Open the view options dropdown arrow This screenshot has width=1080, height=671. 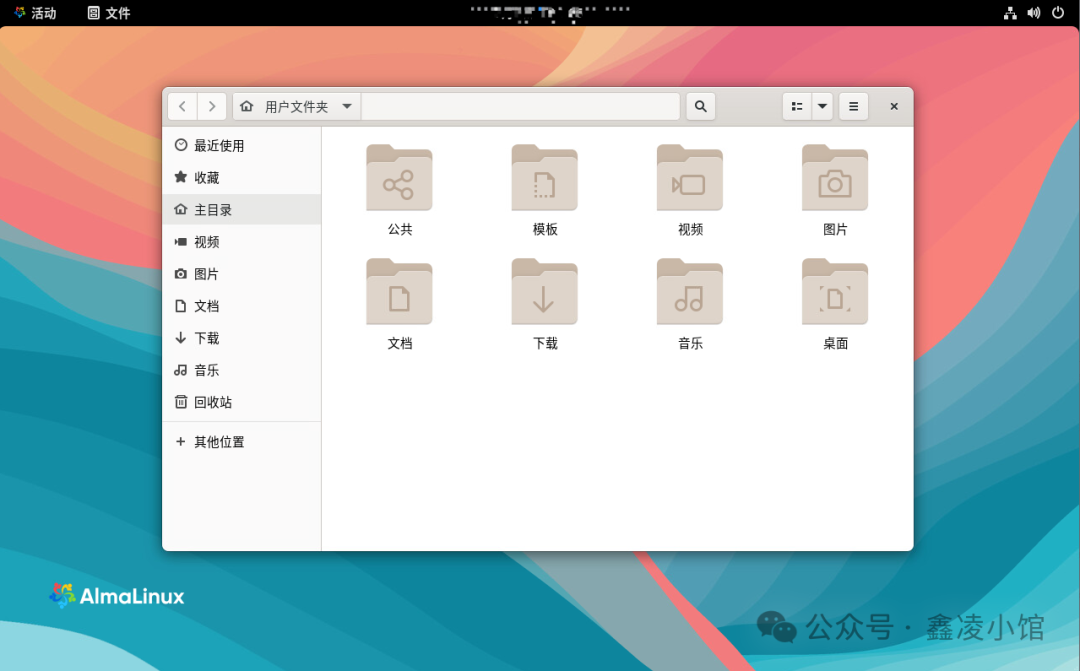pos(821,106)
